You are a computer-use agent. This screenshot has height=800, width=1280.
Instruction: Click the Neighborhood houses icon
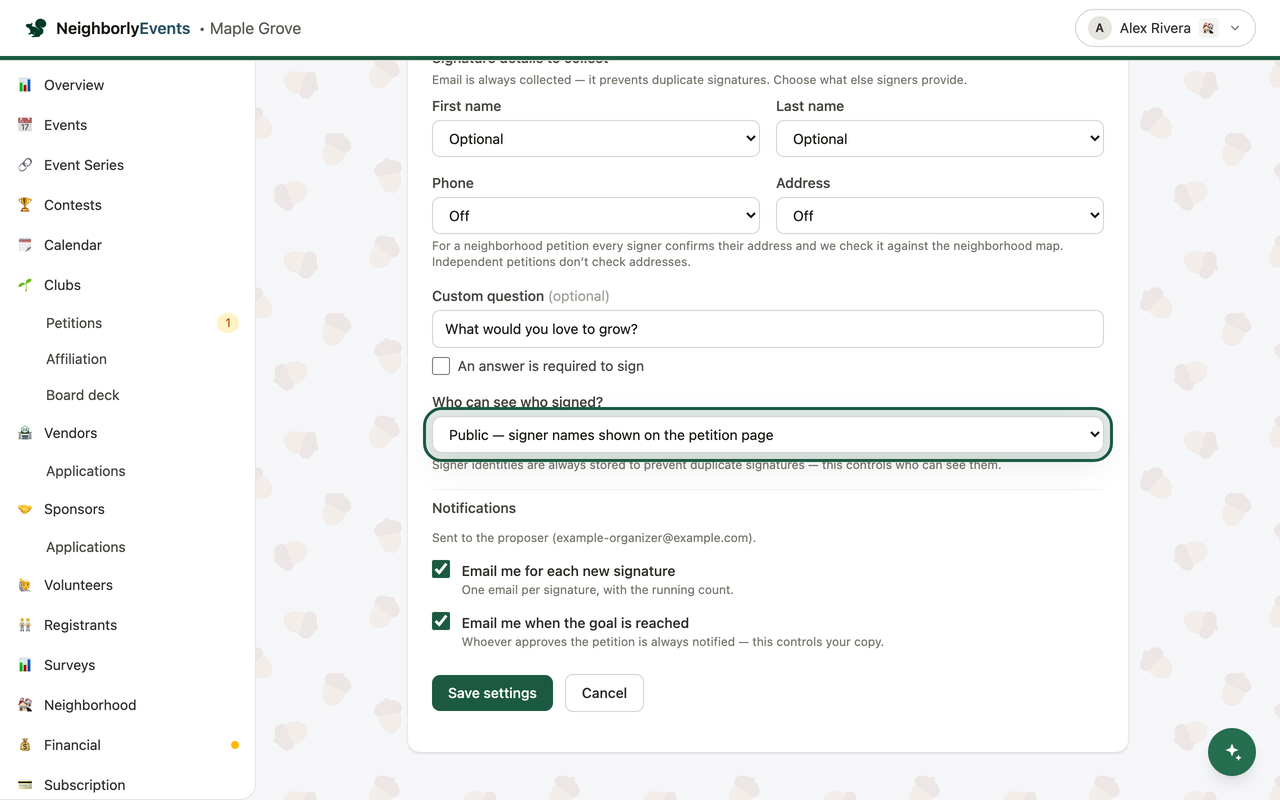coord(25,705)
